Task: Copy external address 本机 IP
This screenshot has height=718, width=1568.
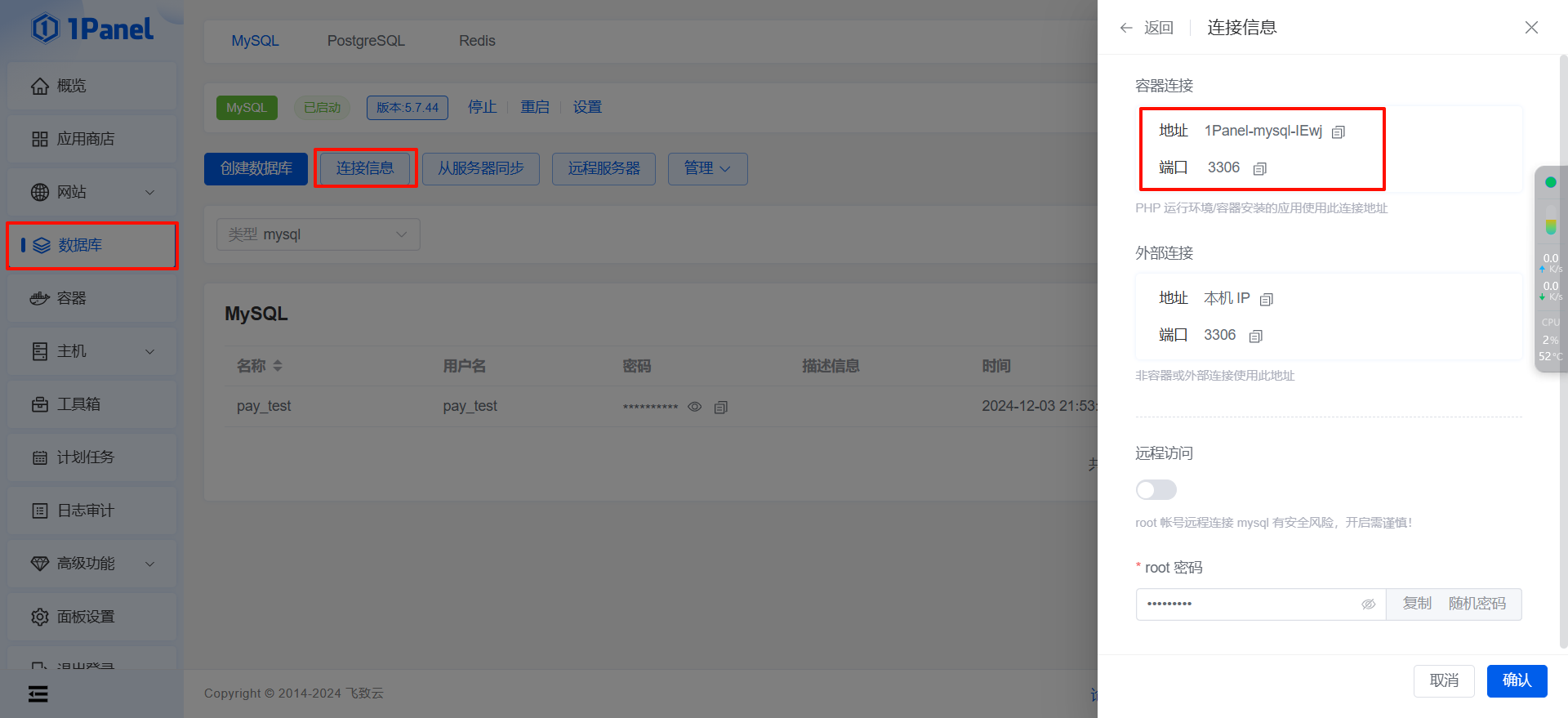Action: coord(1266,299)
